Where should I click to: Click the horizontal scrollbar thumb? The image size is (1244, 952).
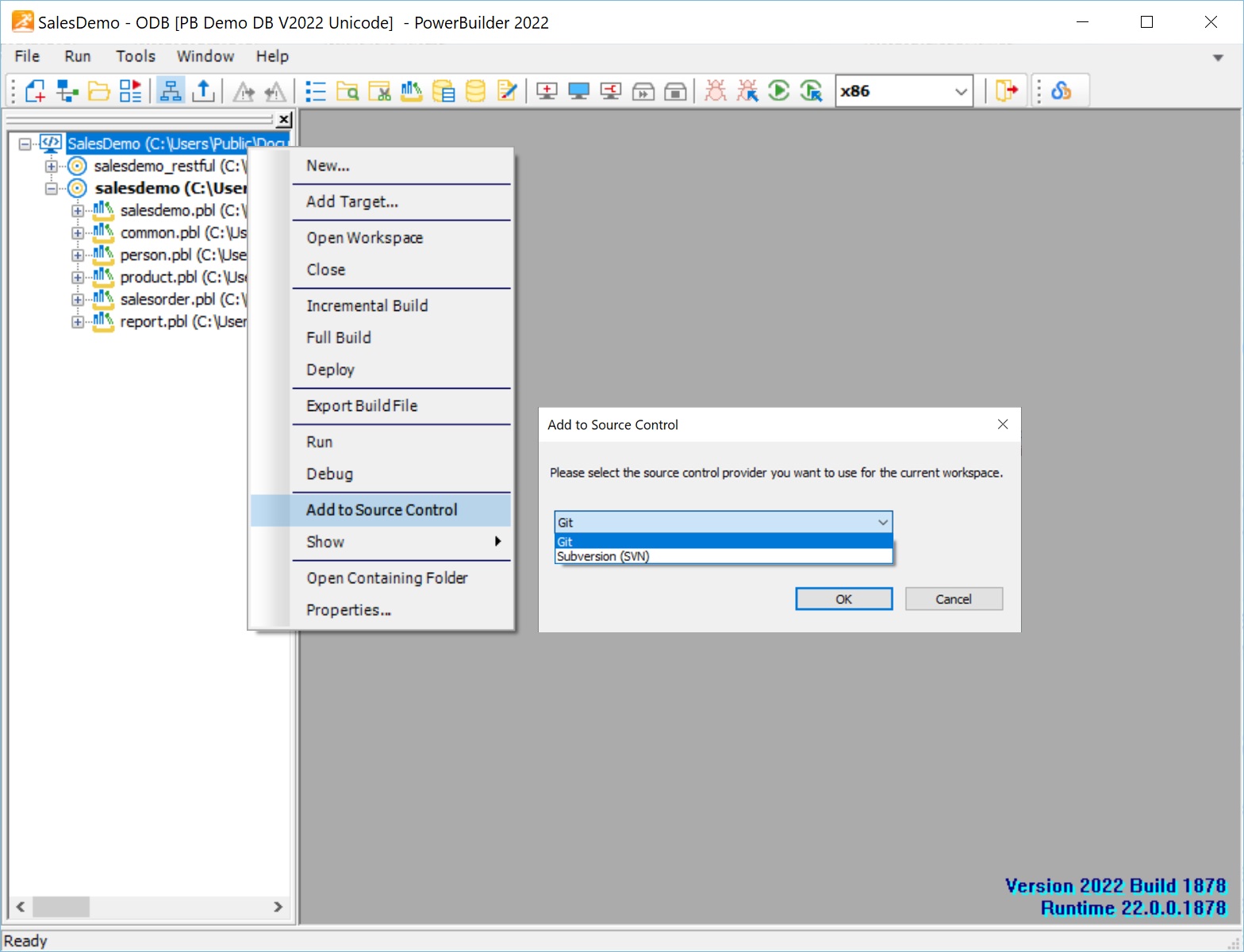[x=60, y=906]
